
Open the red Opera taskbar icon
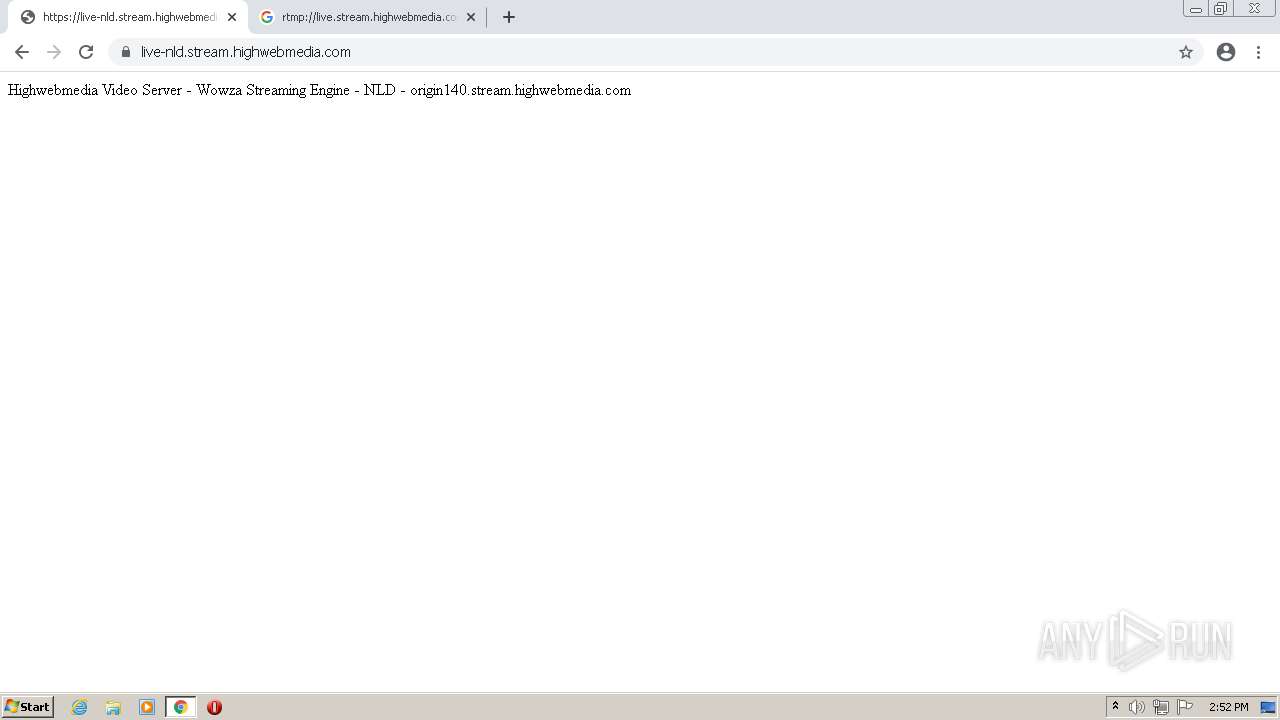(214, 707)
